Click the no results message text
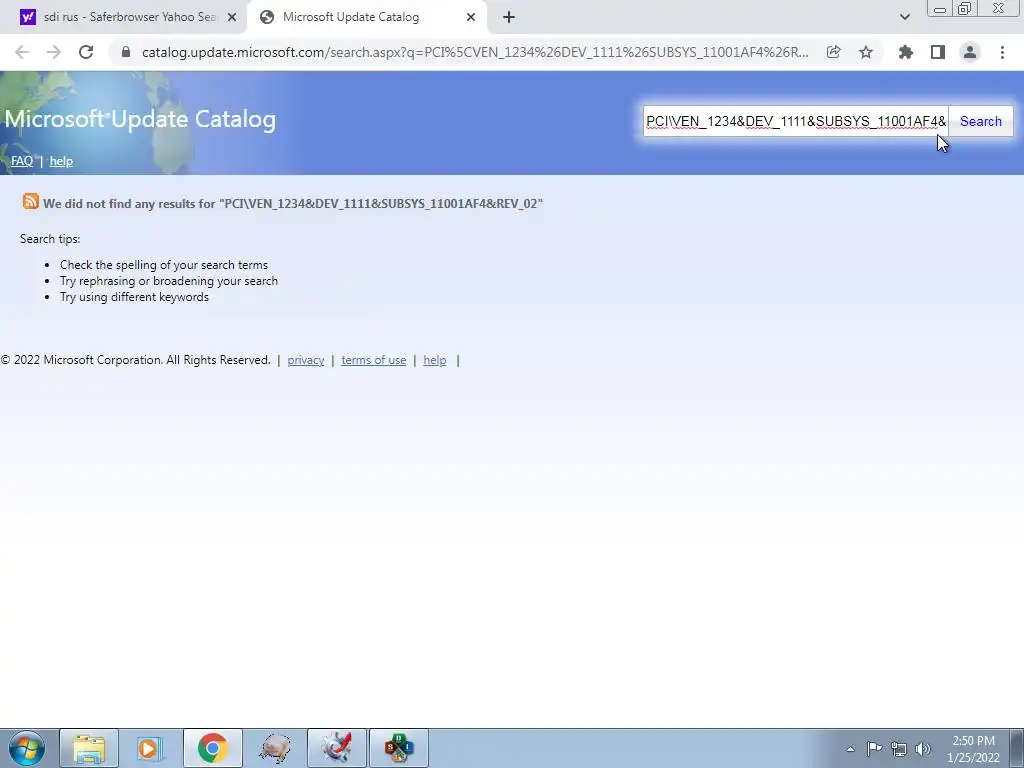 (x=293, y=204)
